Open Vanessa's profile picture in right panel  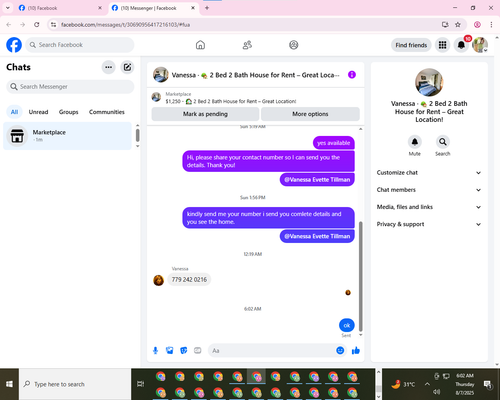click(x=429, y=82)
